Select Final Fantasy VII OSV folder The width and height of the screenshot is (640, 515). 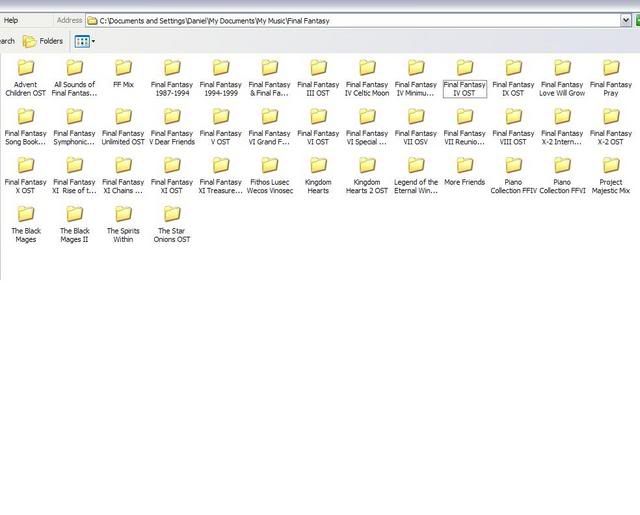(x=416, y=127)
